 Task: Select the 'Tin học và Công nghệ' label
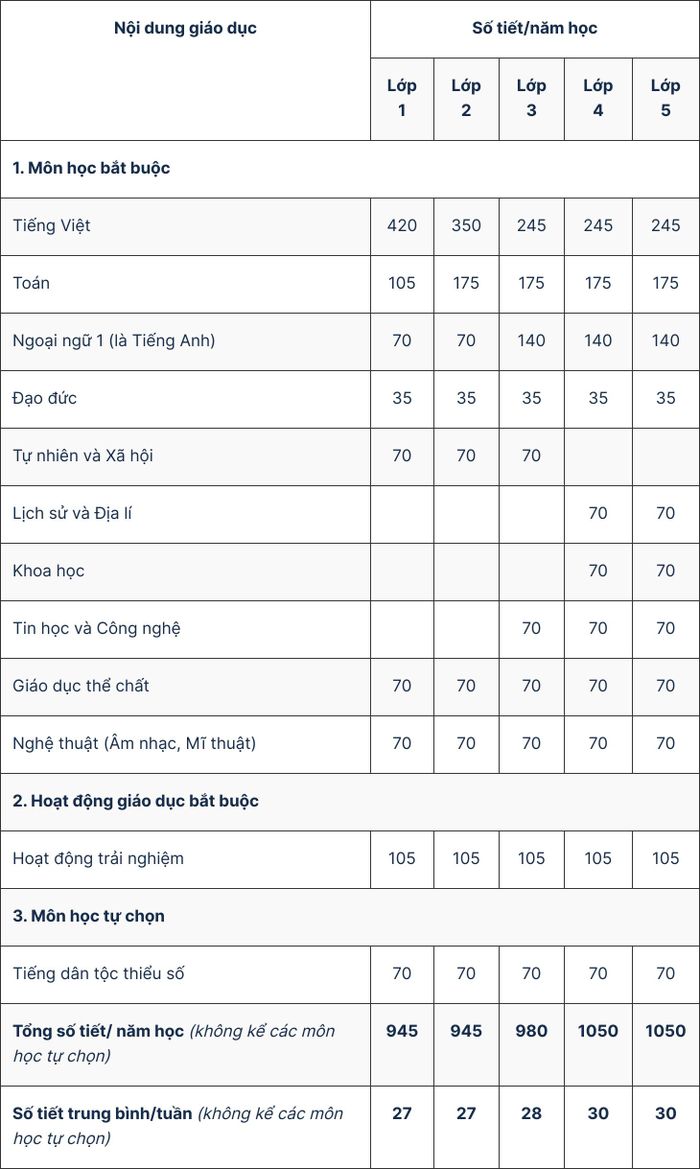96,628
